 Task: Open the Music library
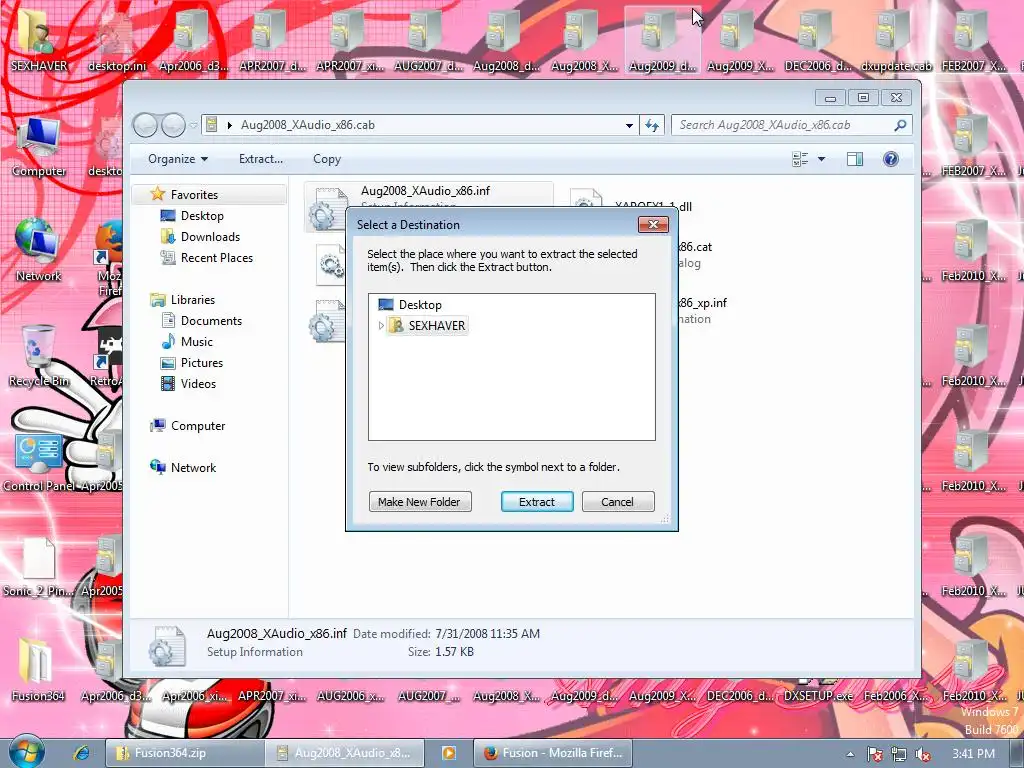pos(196,342)
